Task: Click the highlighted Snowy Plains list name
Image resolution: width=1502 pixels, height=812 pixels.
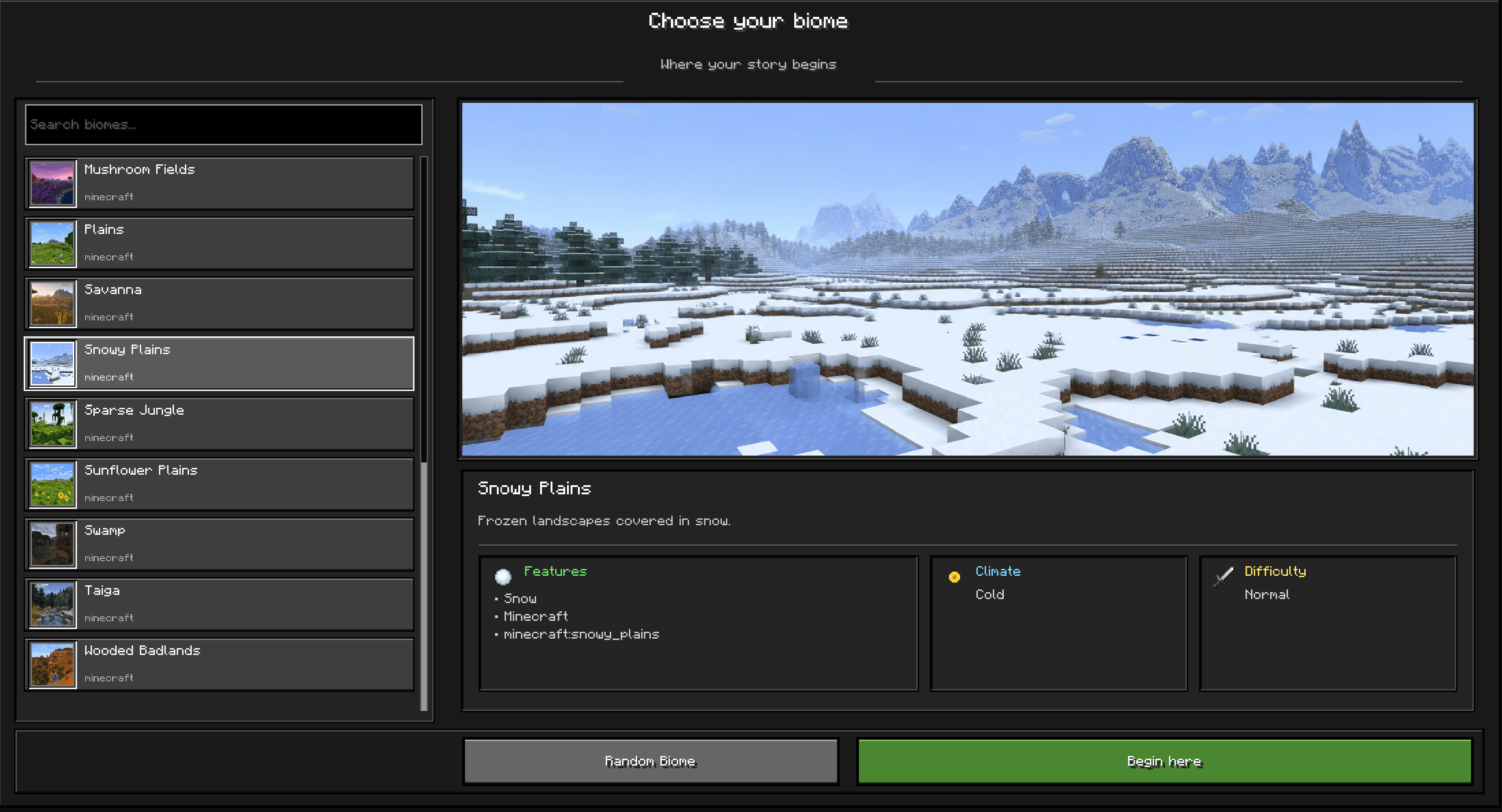Action: 127,350
